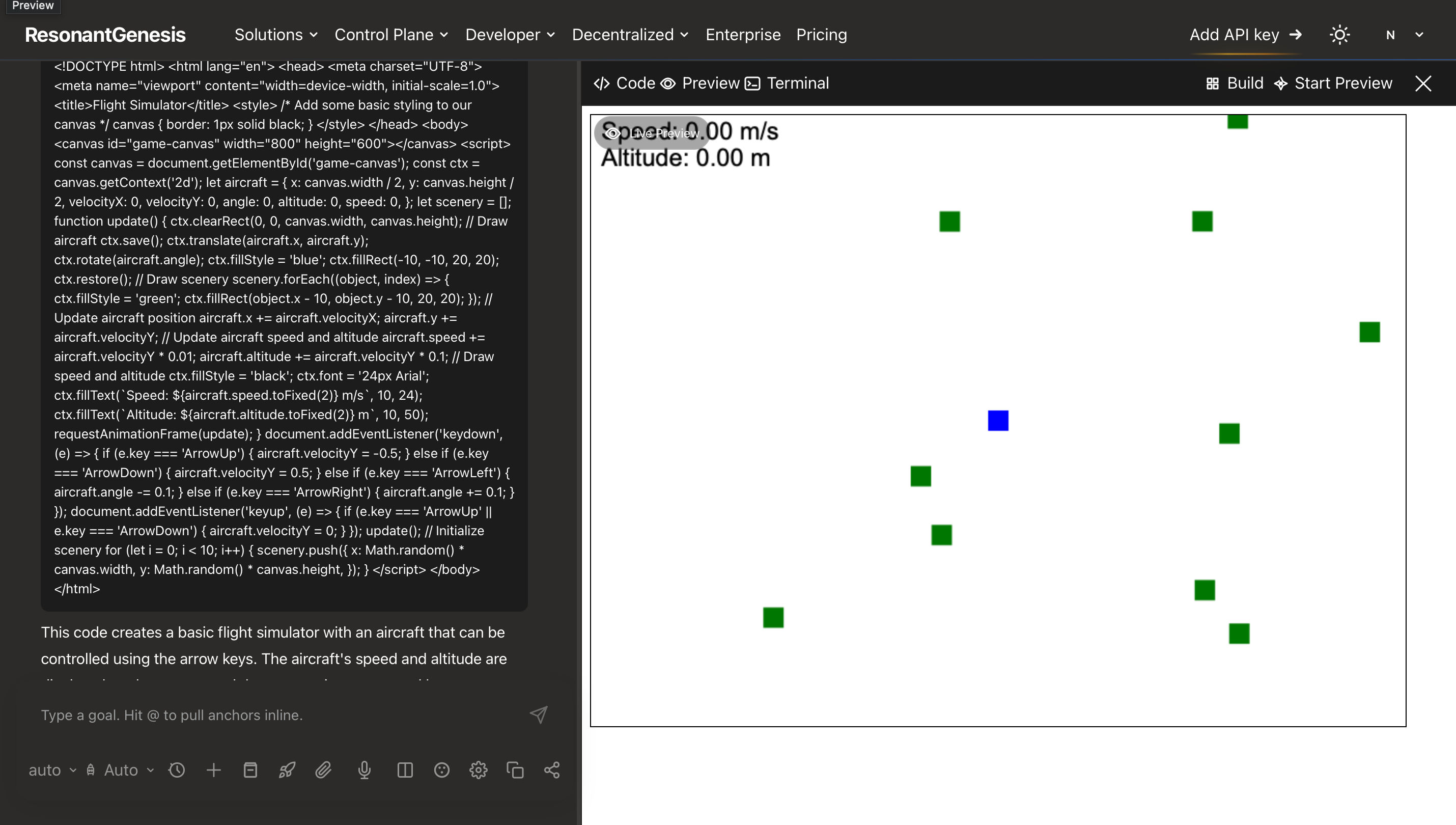The width and height of the screenshot is (1456, 825).
Task: Open the N account dropdown at top right
Action: (1404, 35)
